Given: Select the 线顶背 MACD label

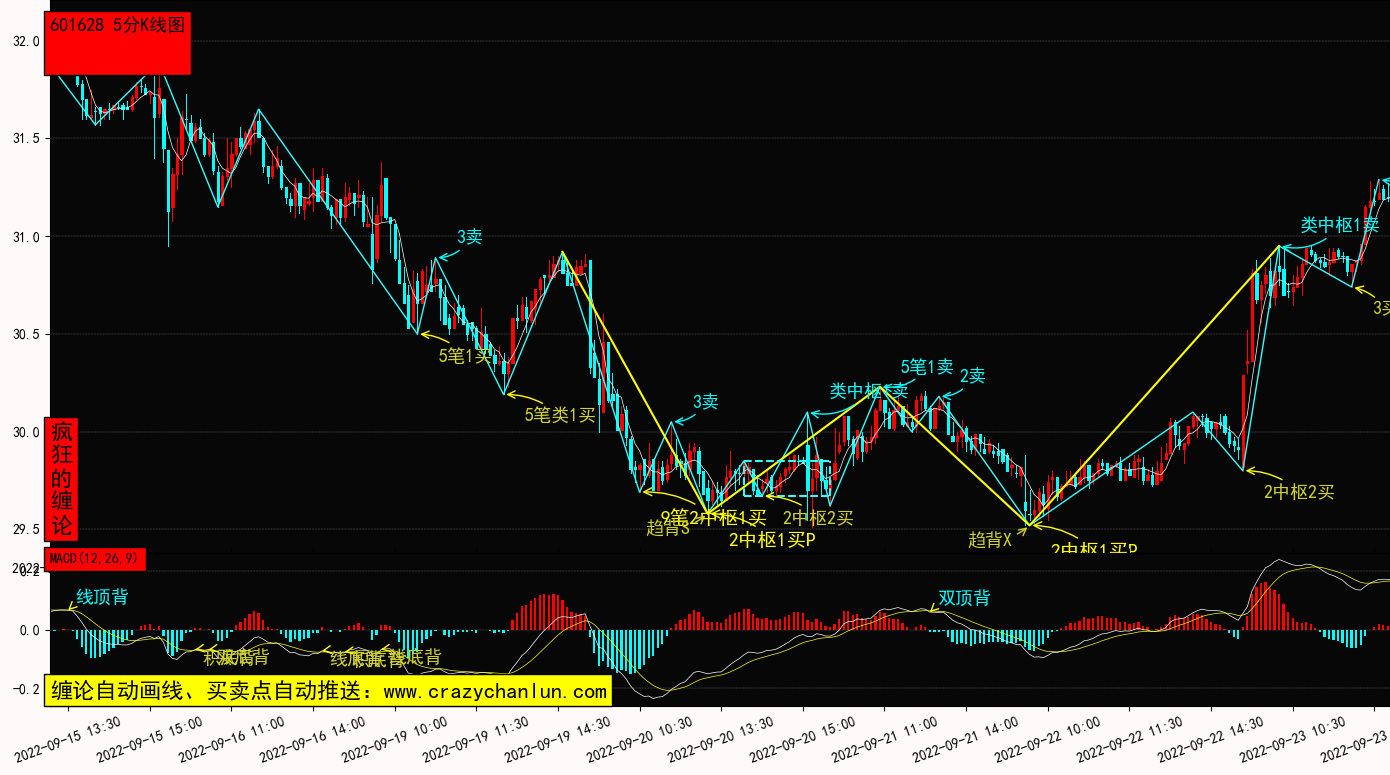Looking at the screenshot, I should (102, 597).
